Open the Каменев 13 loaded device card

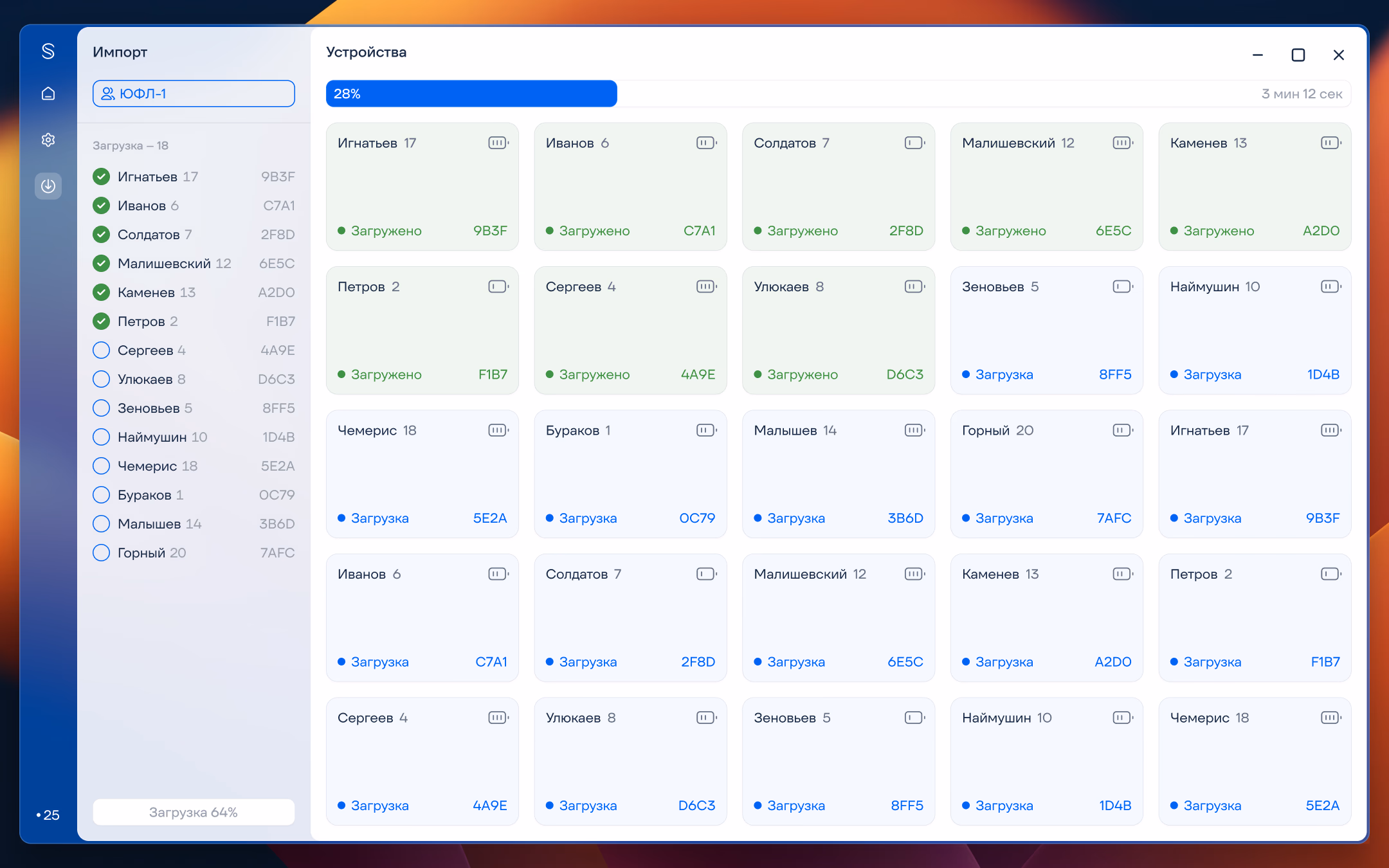point(1255,186)
